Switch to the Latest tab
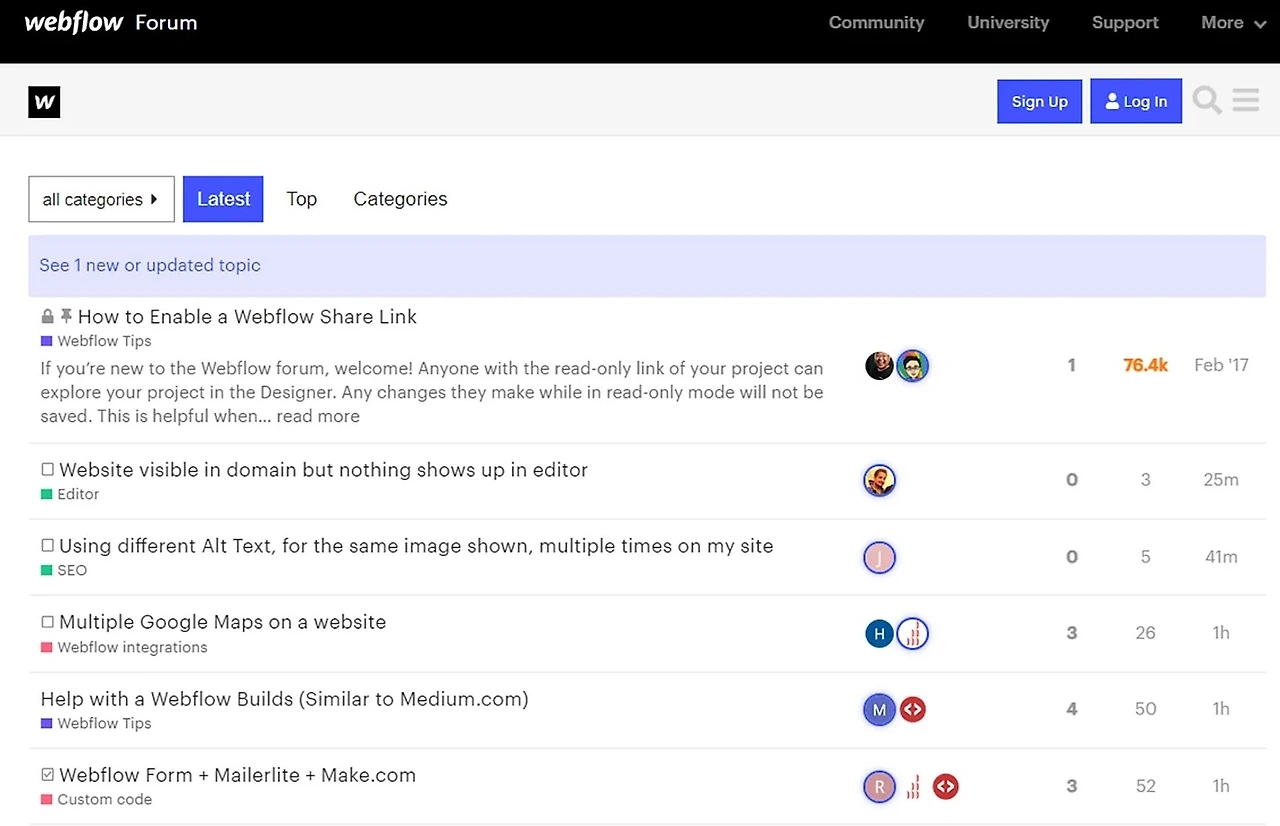Viewport: 1280px width, 826px height. coord(223,199)
